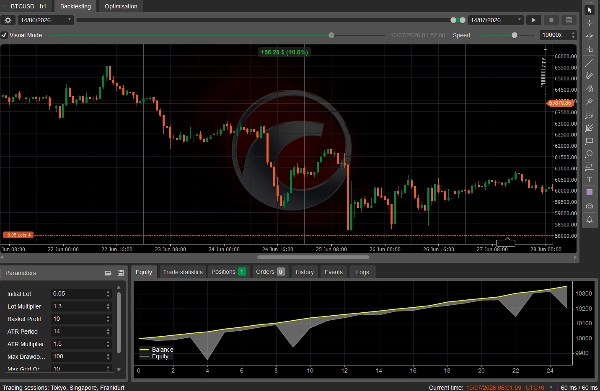The height and width of the screenshot is (391, 600).
Task: Open the Equity tab
Action: [x=144, y=272]
